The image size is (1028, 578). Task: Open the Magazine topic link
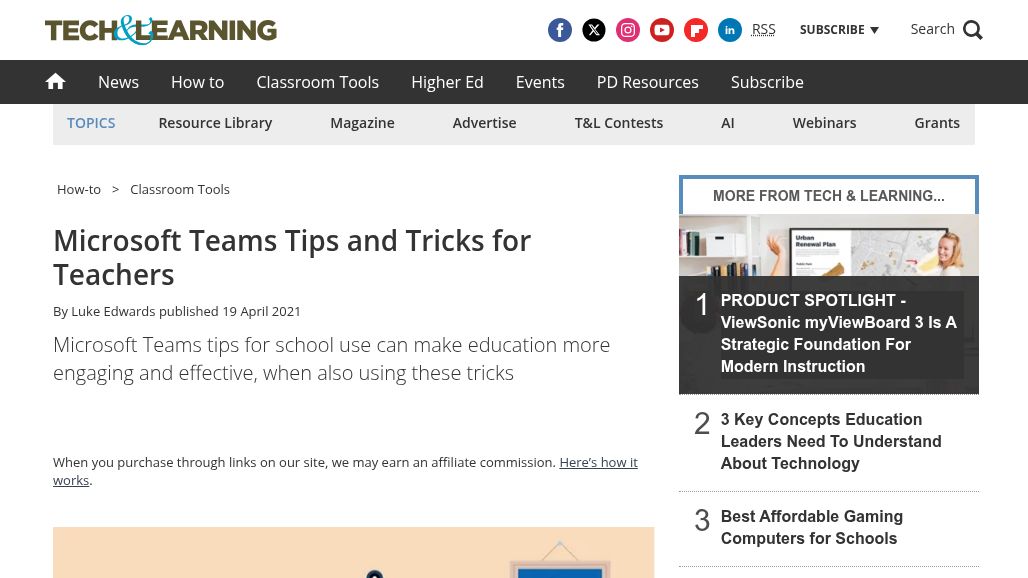click(362, 123)
